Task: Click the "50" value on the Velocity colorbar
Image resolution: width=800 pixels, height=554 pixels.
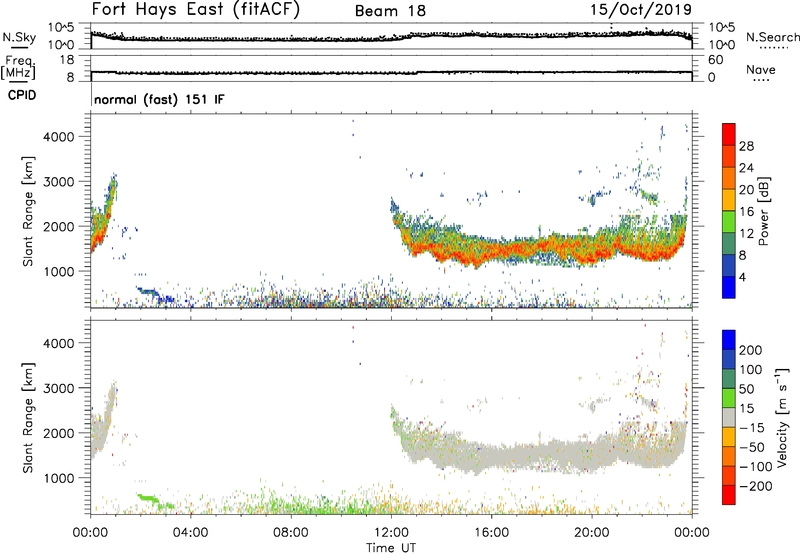Action: pyautogui.click(x=747, y=389)
